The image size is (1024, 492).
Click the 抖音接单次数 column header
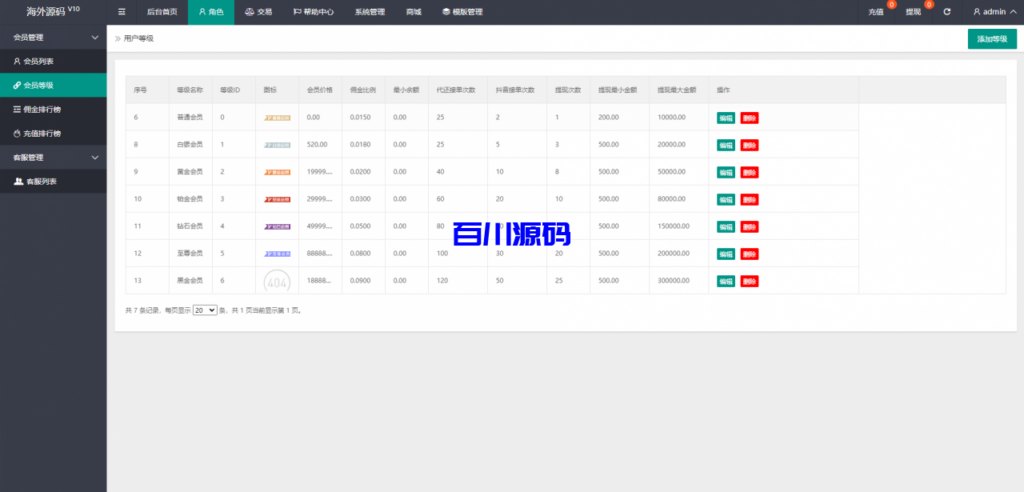click(x=515, y=90)
